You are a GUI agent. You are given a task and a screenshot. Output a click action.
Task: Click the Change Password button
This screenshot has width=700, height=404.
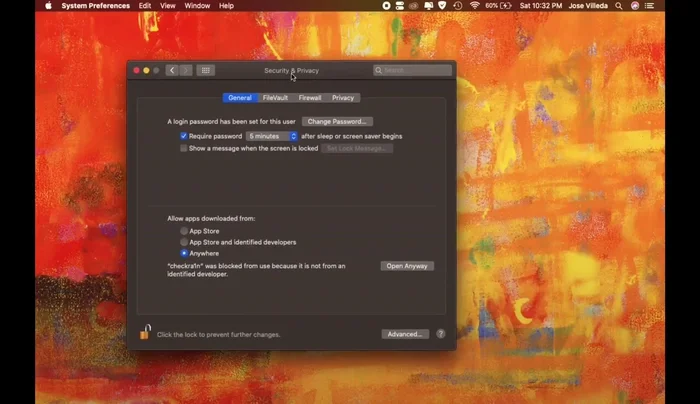337,121
